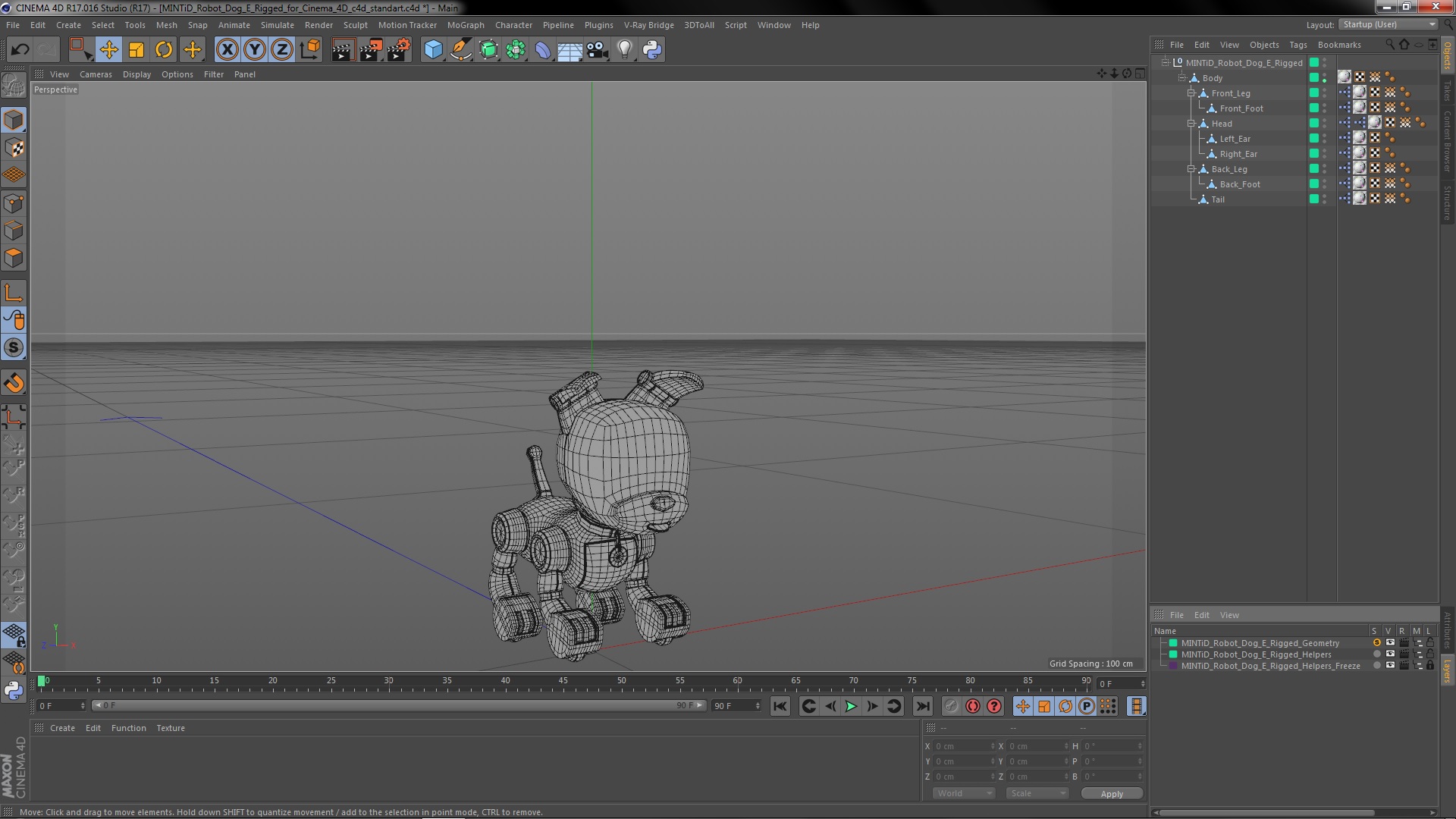Click Render View clapperboard icon

(342, 50)
